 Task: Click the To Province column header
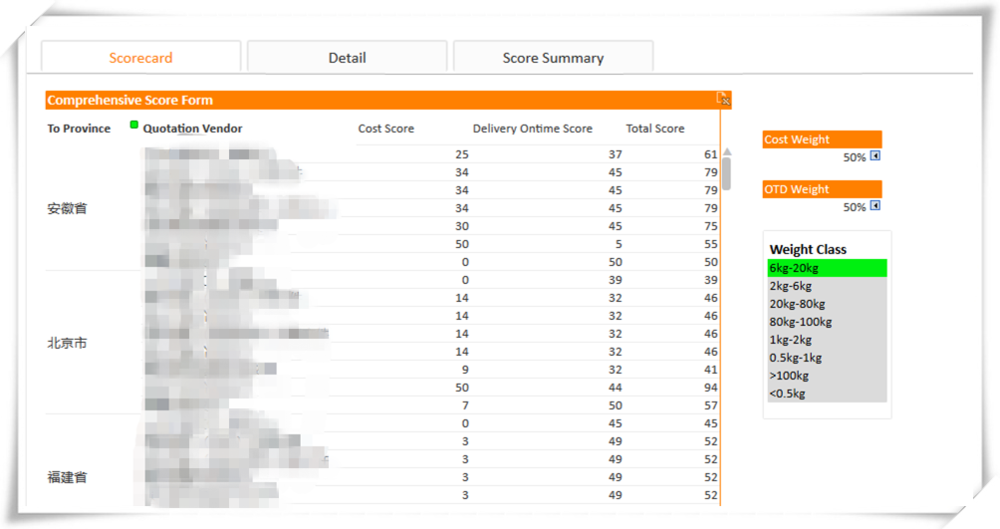pyautogui.click(x=79, y=129)
